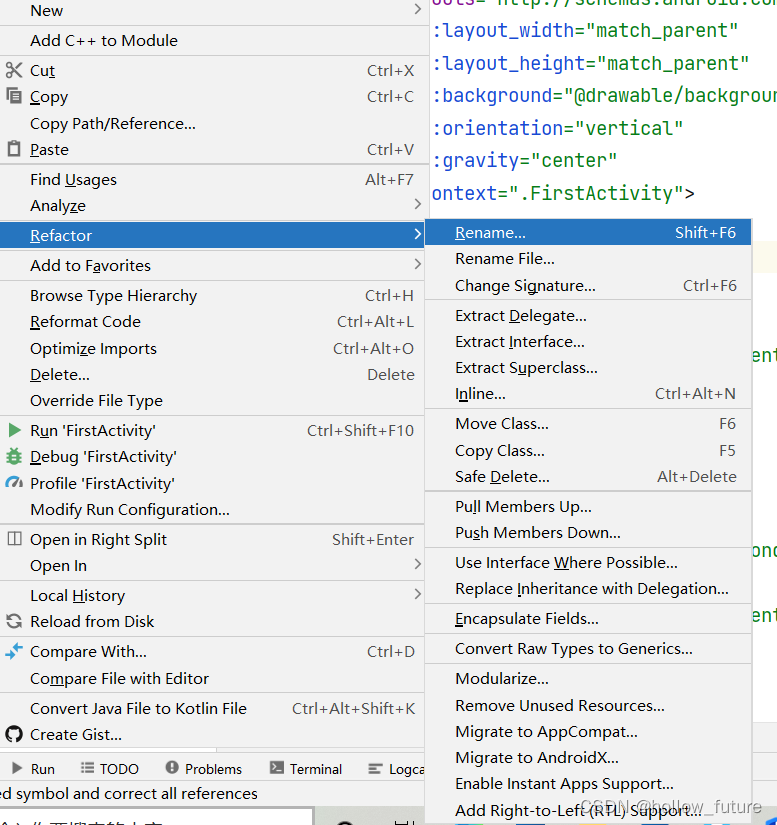Screen dimensions: 777x825
Task: Open the Run tool window tab
Action: [33, 769]
